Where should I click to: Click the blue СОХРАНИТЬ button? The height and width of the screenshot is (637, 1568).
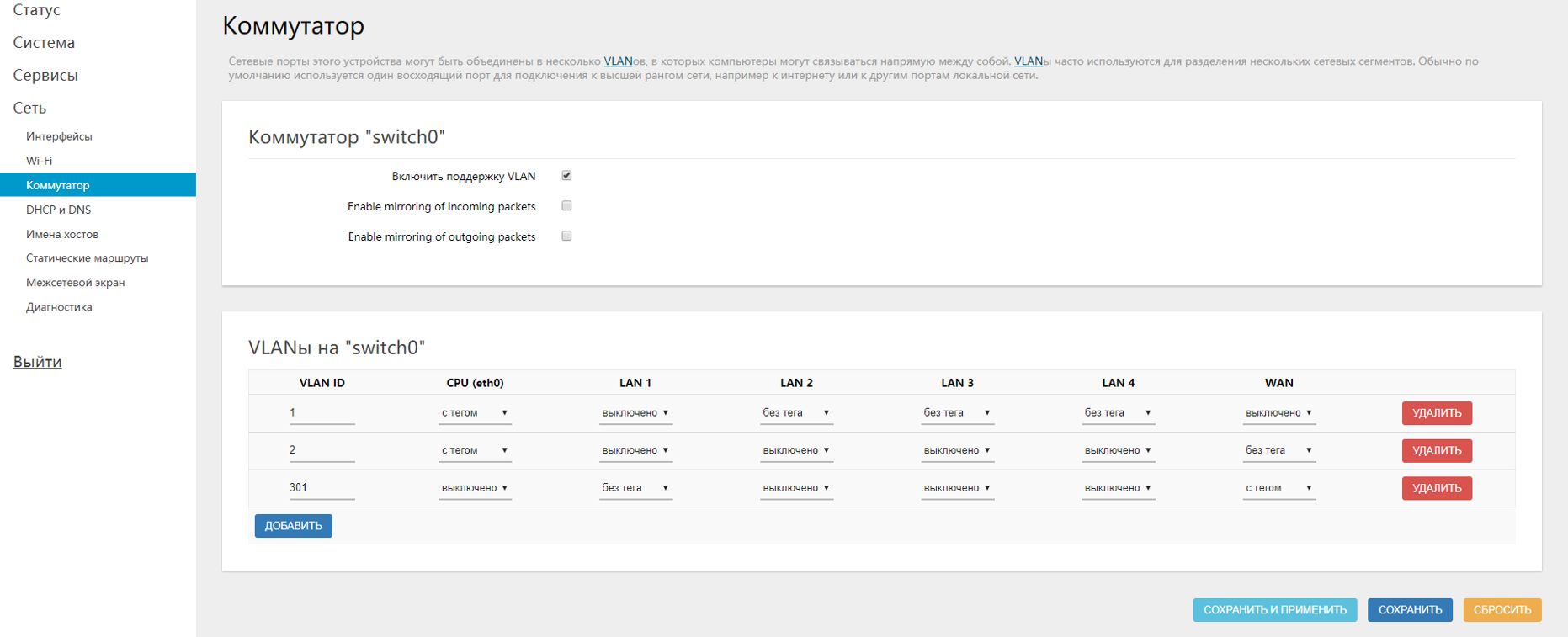pyautogui.click(x=1410, y=610)
